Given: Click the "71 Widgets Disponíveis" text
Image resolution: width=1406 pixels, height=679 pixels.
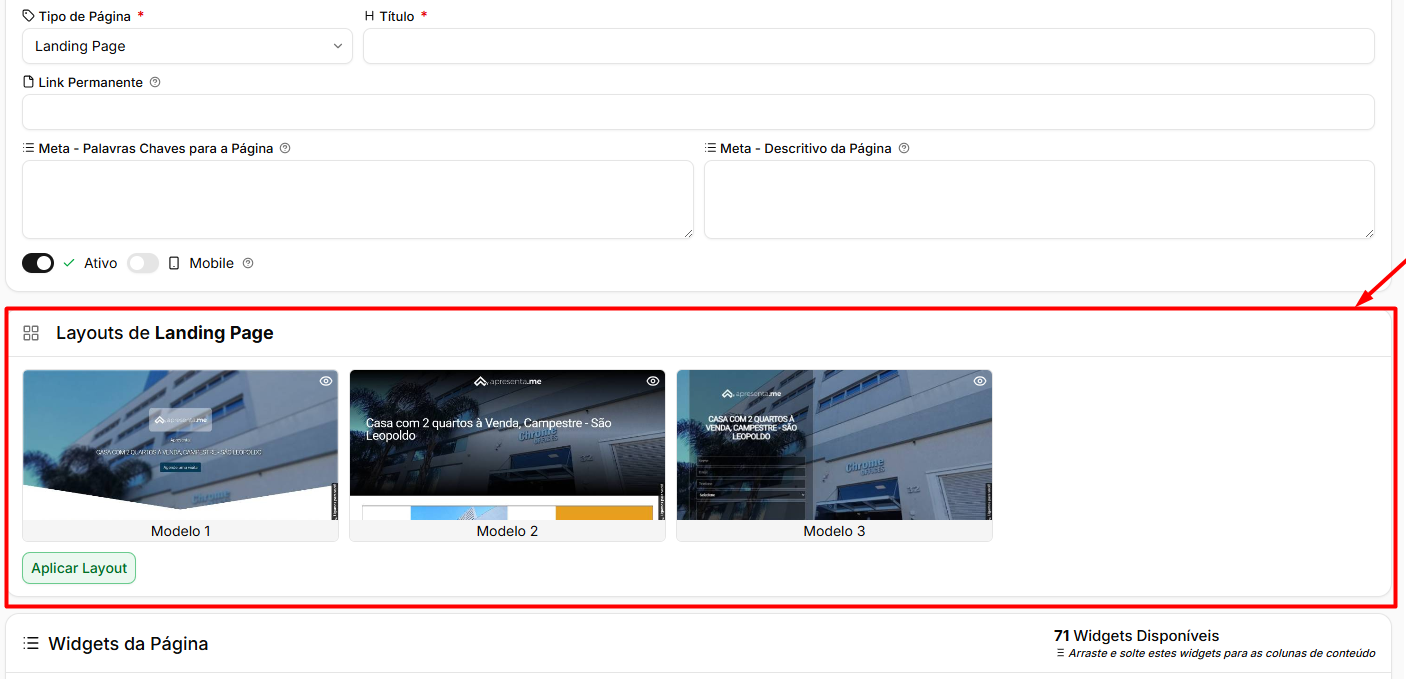Looking at the screenshot, I should [x=1136, y=636].
